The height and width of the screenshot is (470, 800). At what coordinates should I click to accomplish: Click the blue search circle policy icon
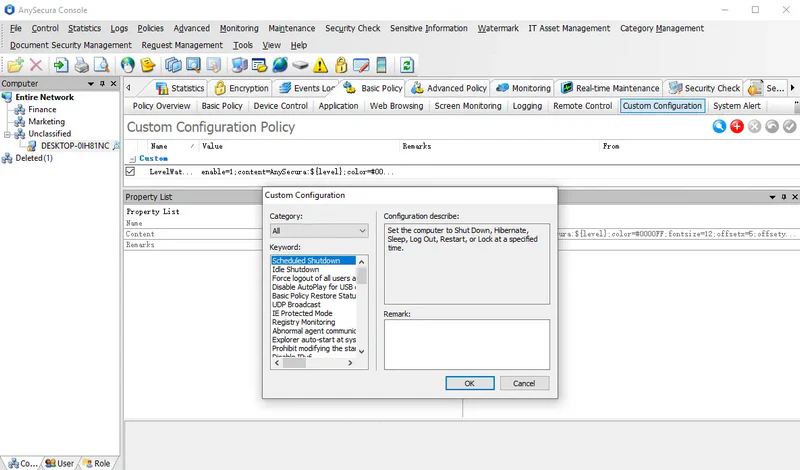pos(719,127)
